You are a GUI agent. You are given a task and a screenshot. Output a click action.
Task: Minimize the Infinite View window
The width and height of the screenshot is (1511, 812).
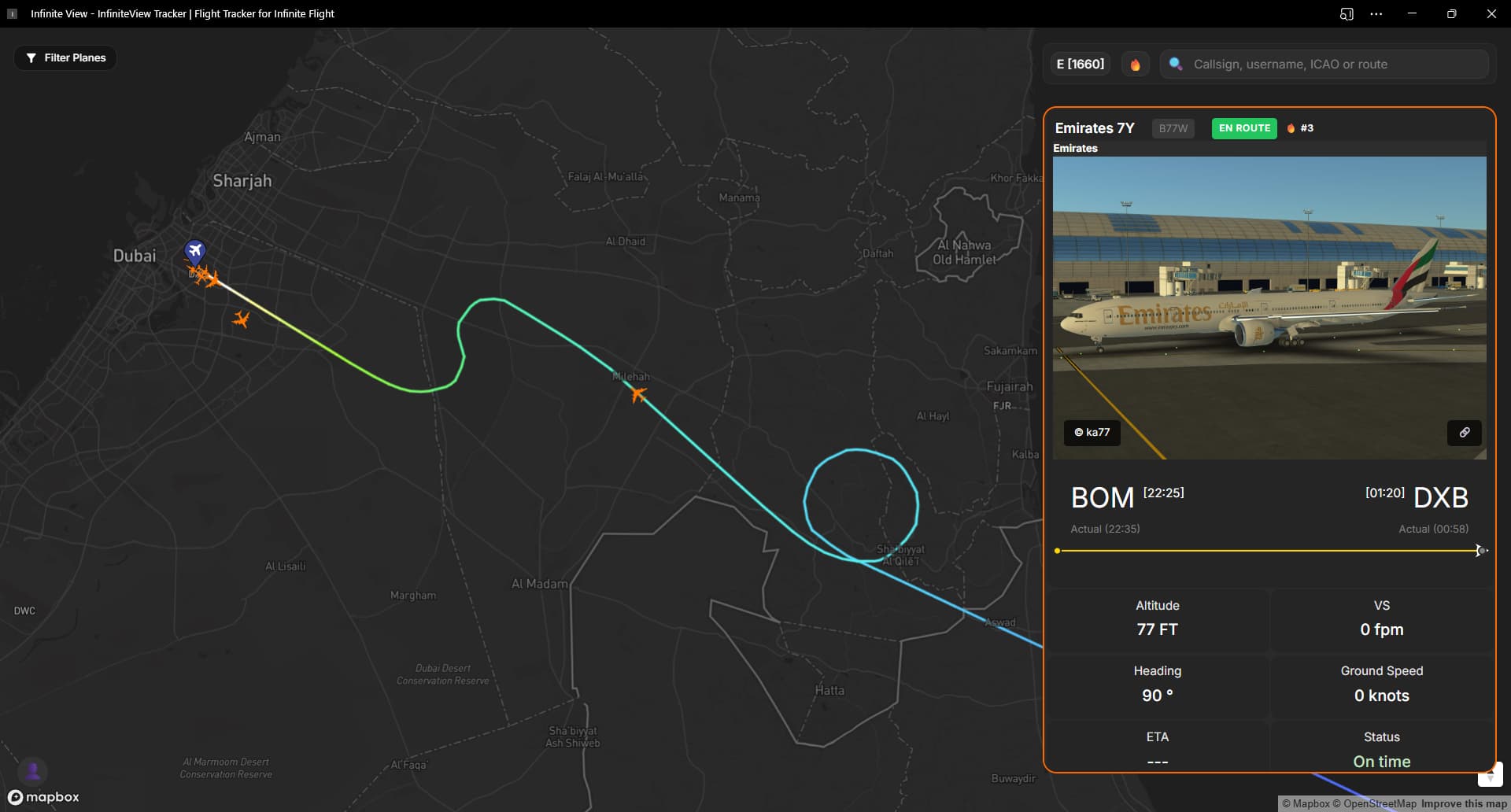pos(1412,14)
